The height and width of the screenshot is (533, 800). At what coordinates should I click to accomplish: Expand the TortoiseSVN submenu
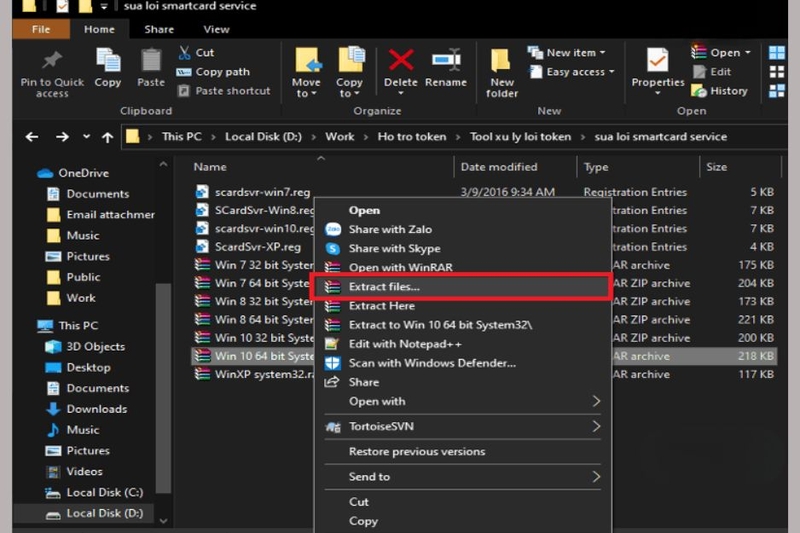[x=463, y=426]
